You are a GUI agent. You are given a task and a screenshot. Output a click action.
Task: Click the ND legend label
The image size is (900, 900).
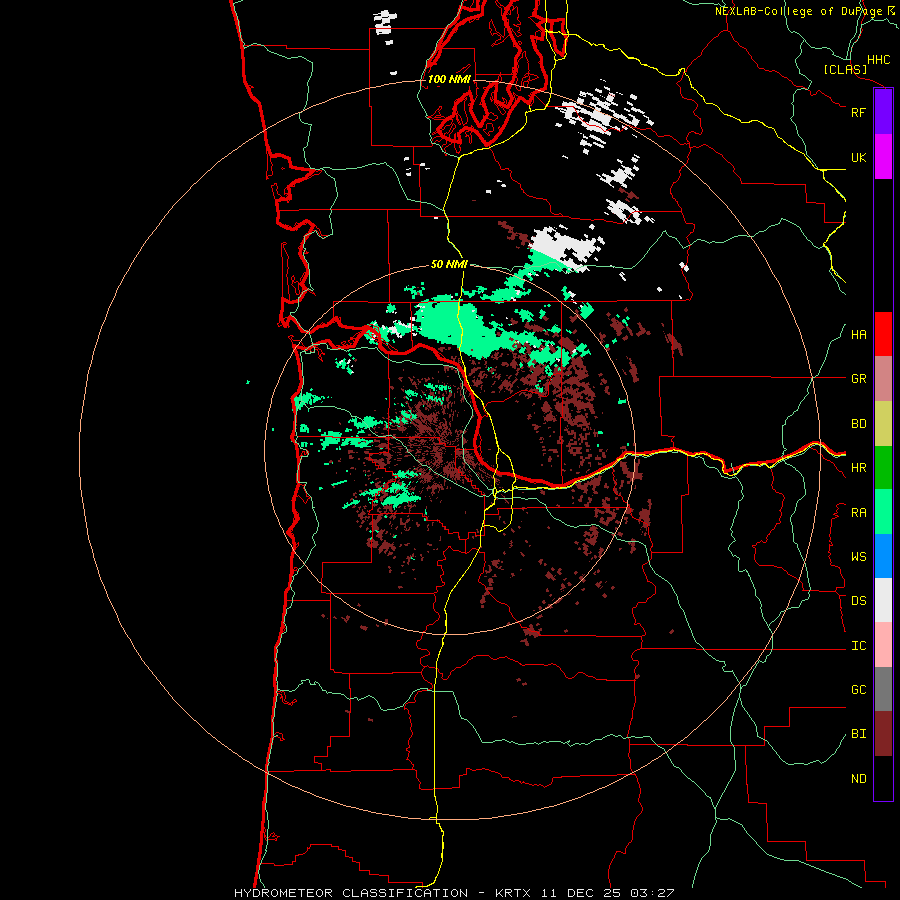click(858, 779)
